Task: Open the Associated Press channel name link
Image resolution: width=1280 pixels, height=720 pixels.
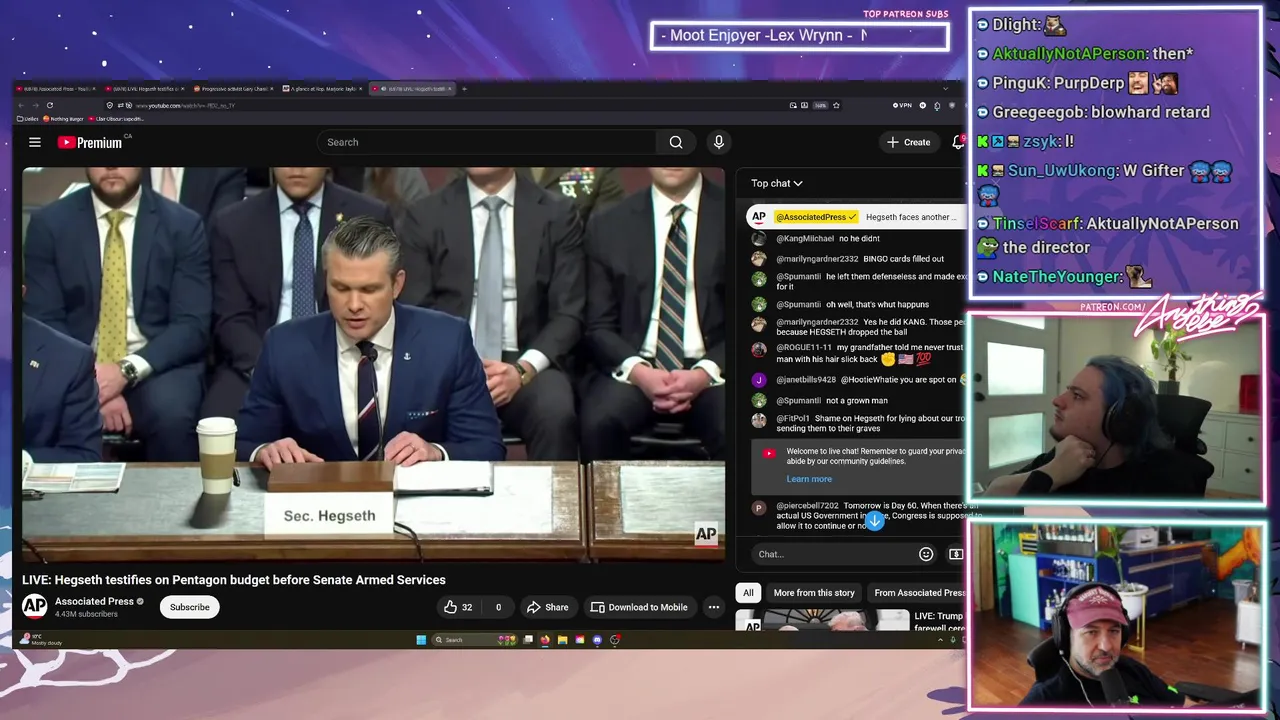Action: coord(94,601)
